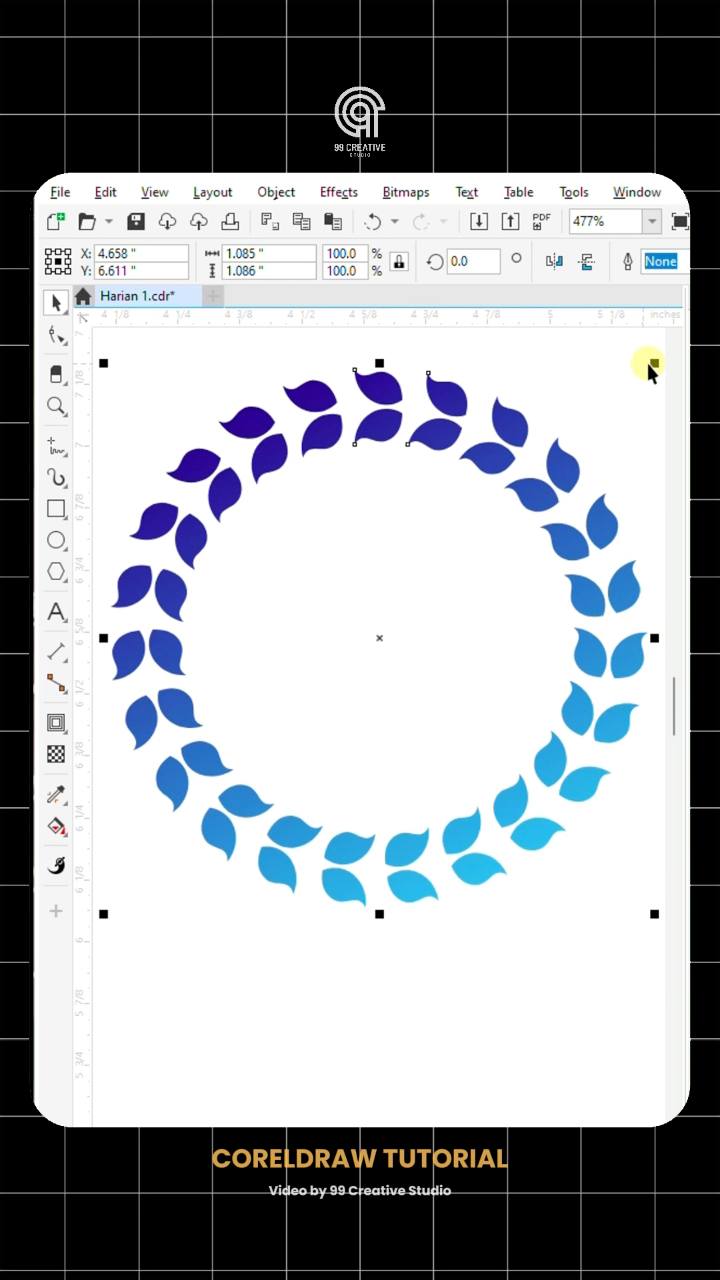Screen dimensions: 720x1280
Task: Print the document
Action: click(230, 221)
